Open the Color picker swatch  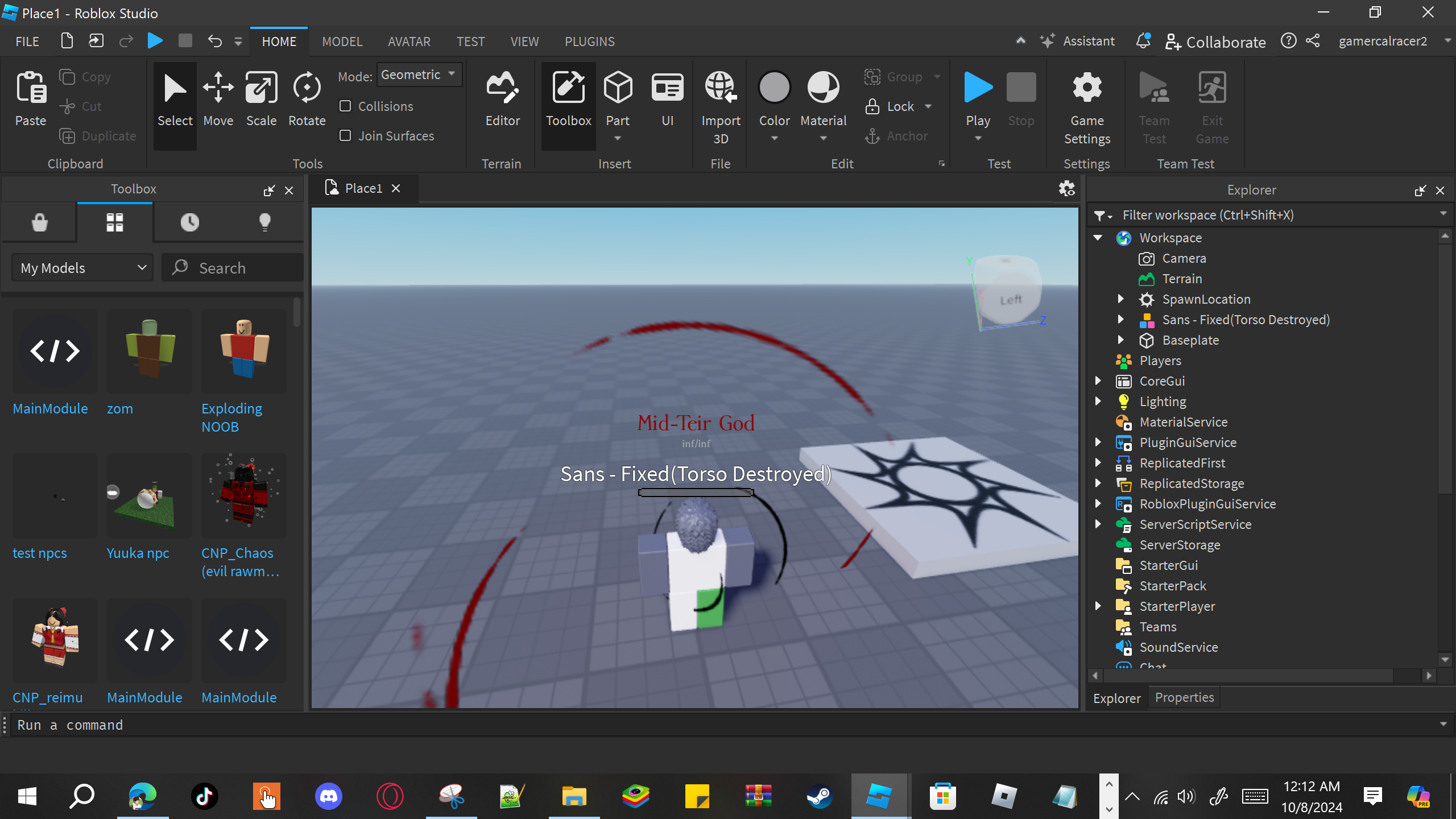(x=774, y=88)
